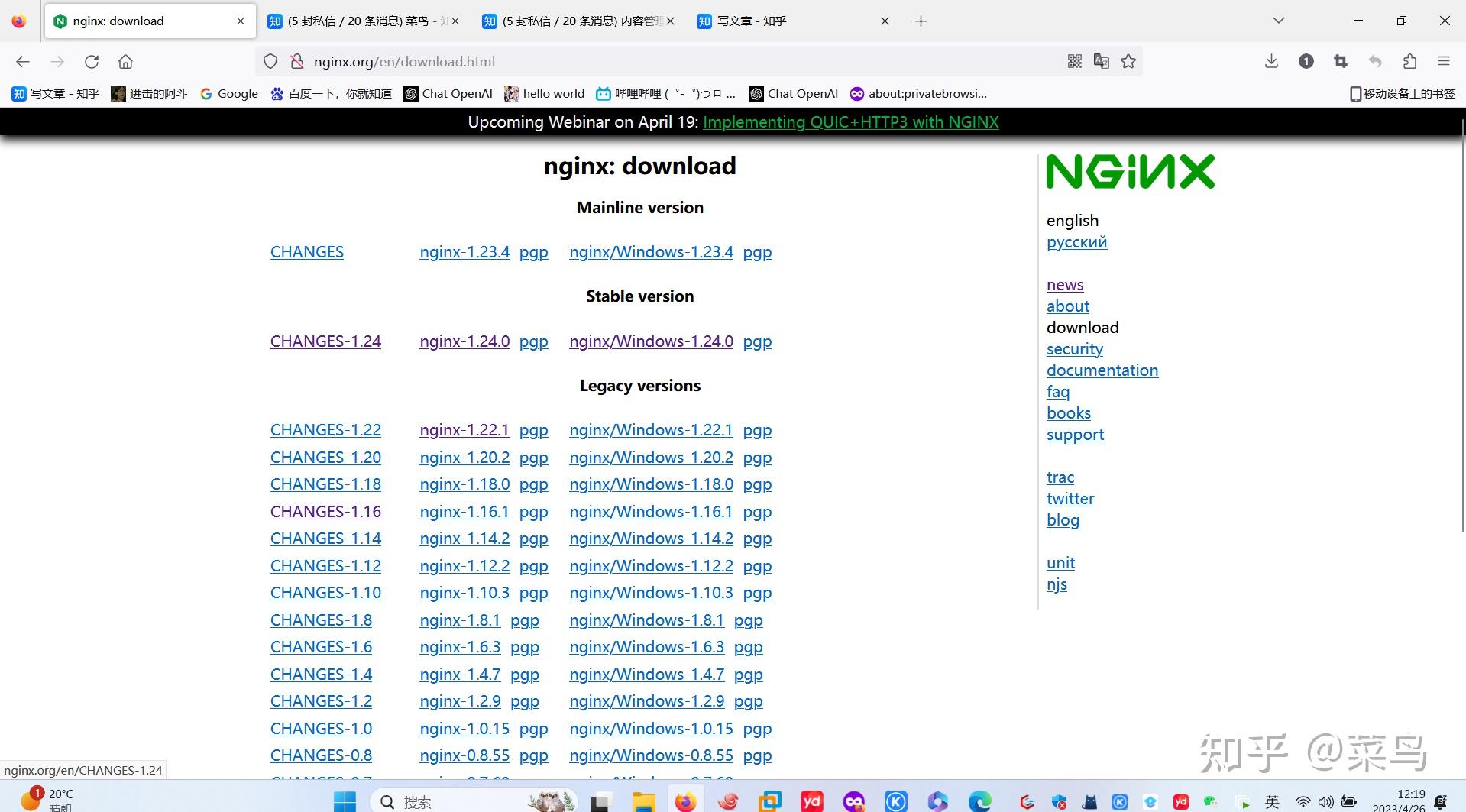View insecure connection lock icon info
Image resolution: width=1466 pixels, height=812 pixels.
click(297, 62)
